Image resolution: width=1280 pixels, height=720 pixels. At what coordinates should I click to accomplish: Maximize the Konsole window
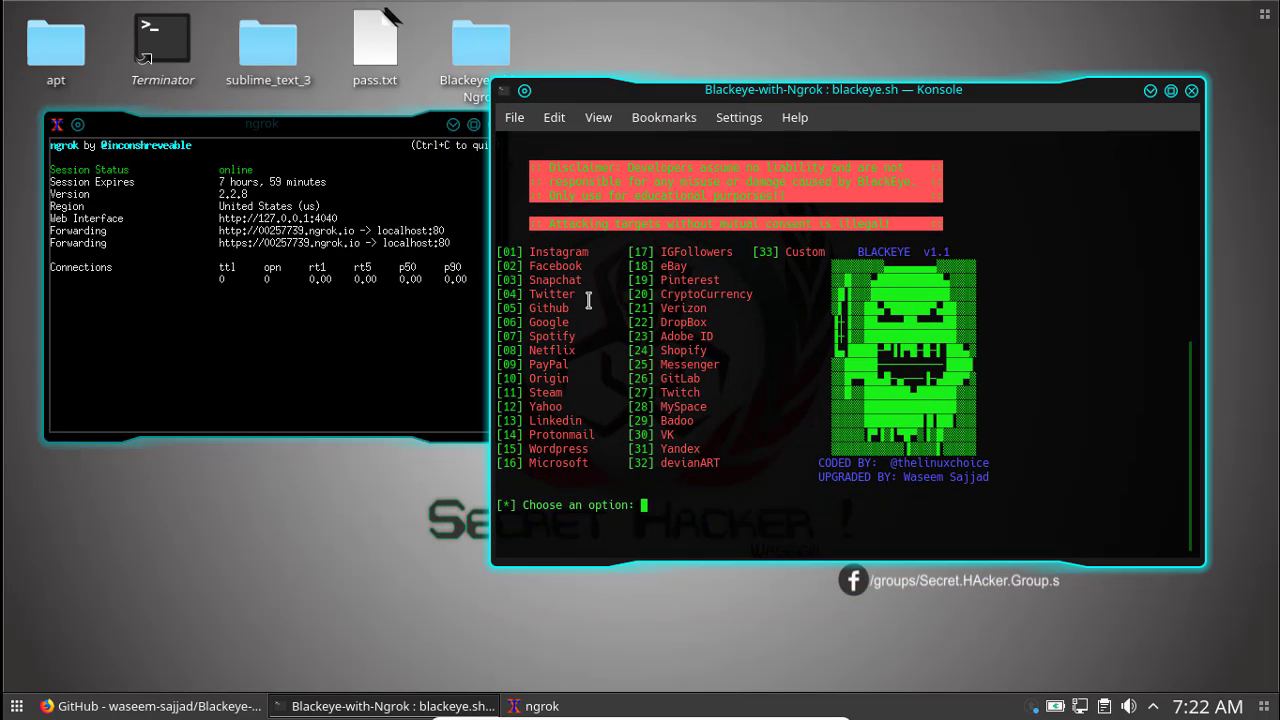tap(1171, 90)
